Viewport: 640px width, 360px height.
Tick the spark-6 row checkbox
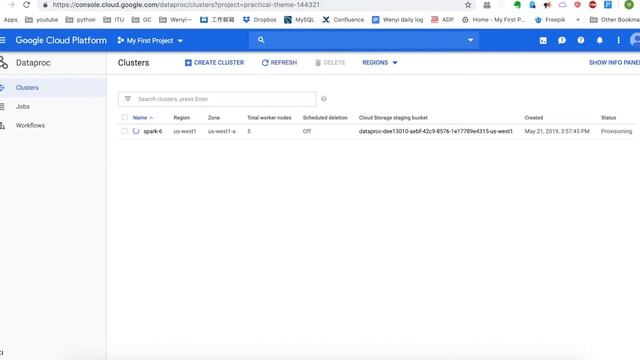[x=124, y=131]
